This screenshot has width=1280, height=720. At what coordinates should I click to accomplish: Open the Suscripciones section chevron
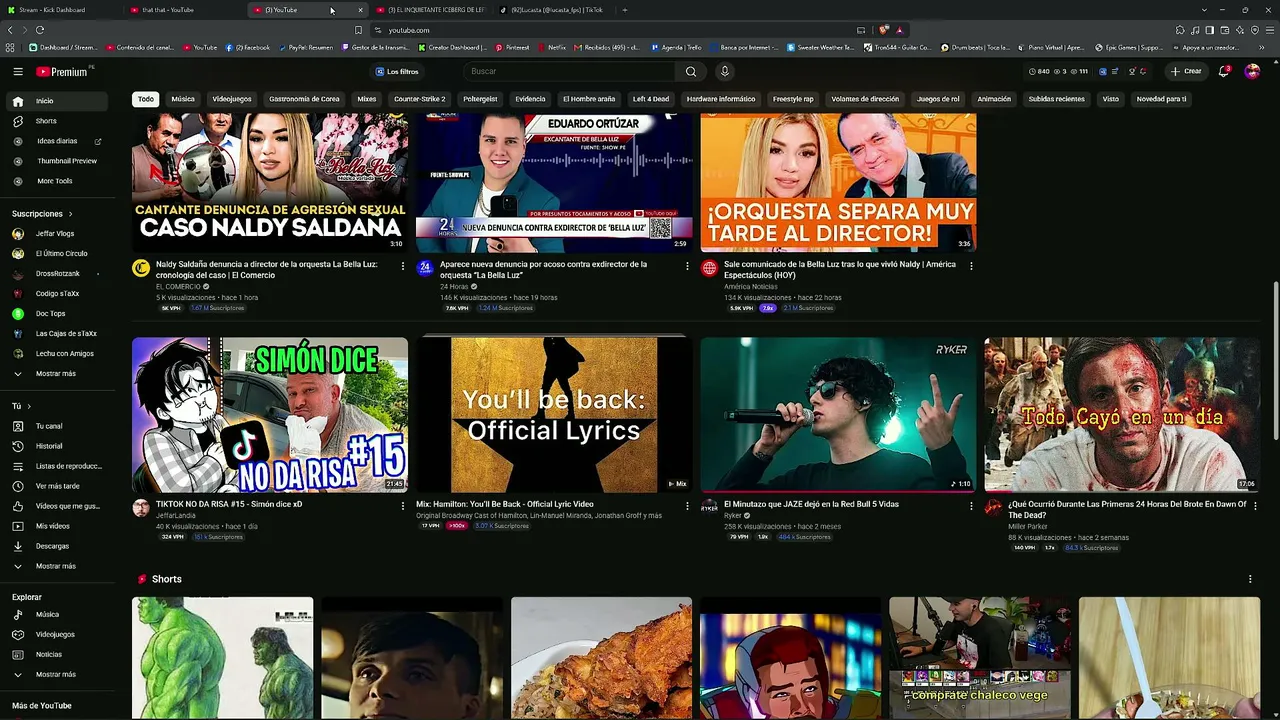point(71,214)
